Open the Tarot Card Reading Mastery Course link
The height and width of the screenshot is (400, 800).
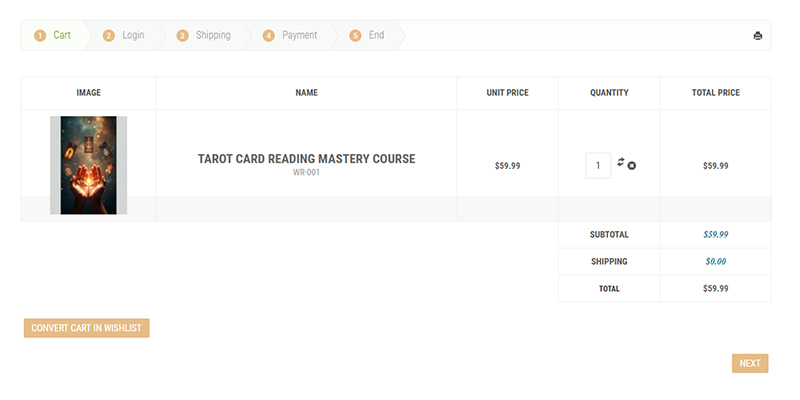point(306,159)
